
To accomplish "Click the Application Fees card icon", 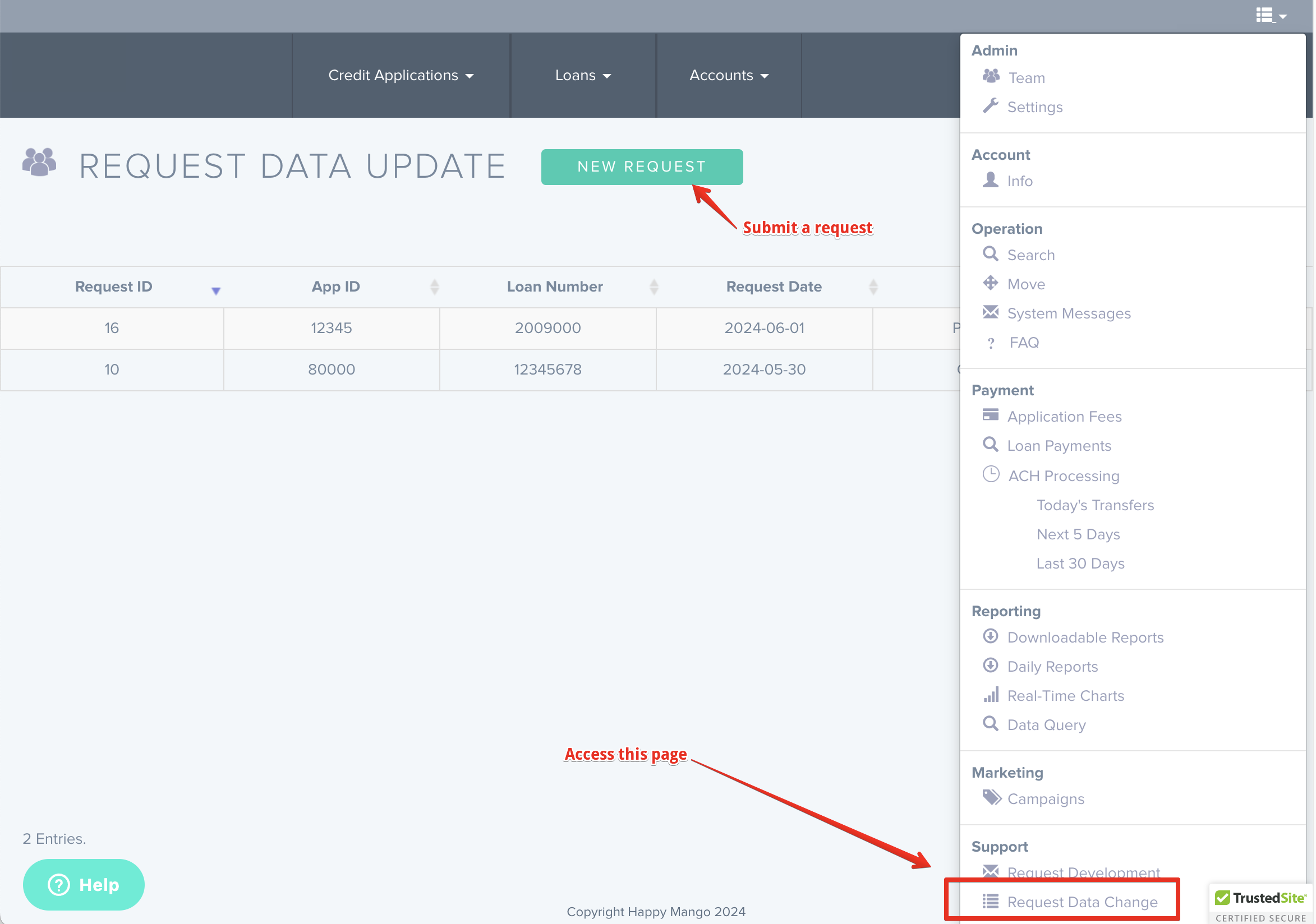I will [990, 415].
